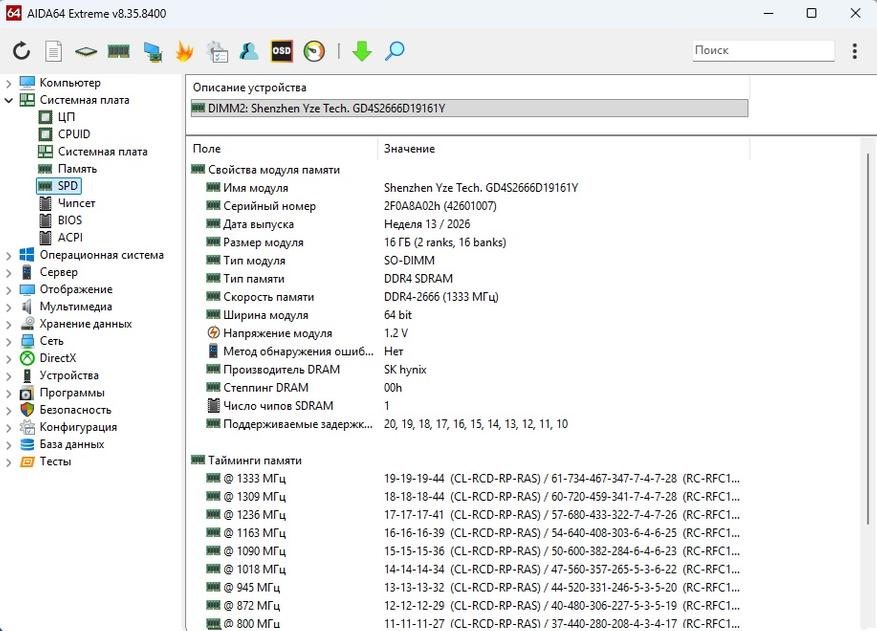The image size is (877, 631).
Task: Collapse the Системная плата node
Action: (x=8, y=101)
